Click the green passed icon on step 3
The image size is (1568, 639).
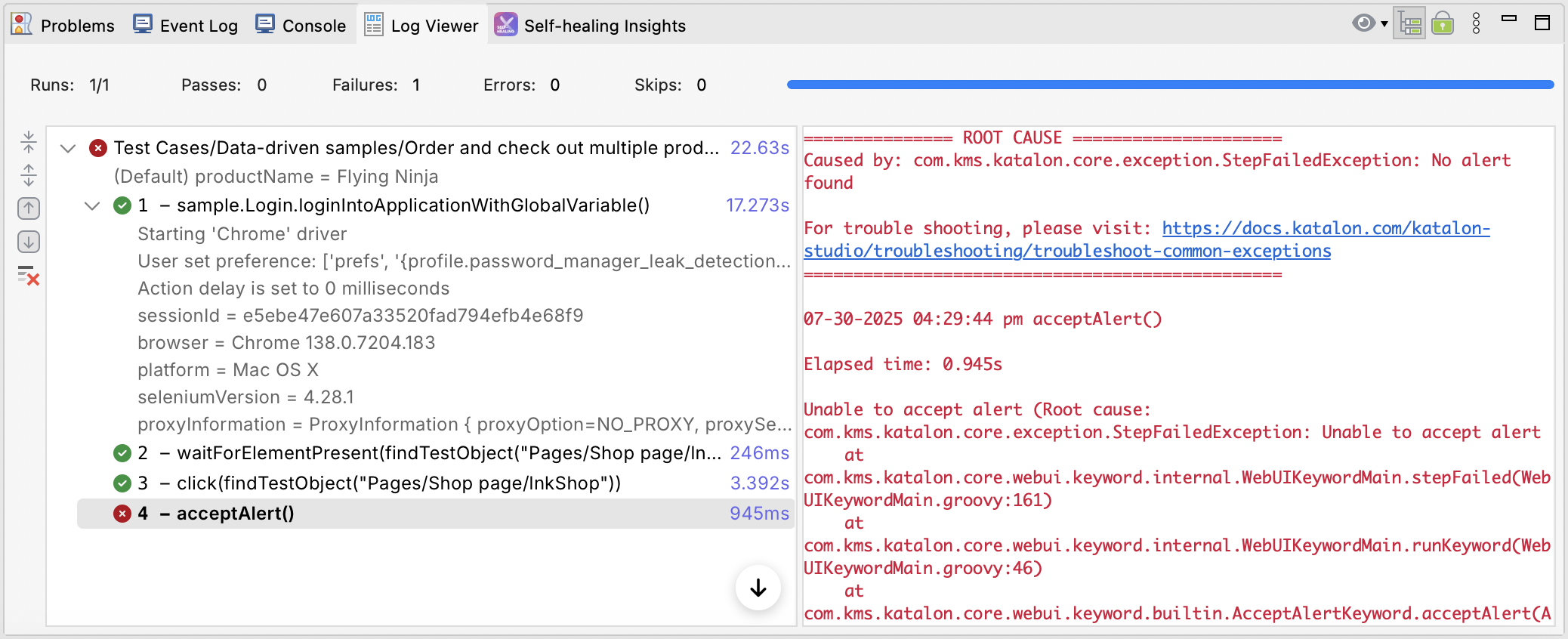pyautogui.click(x=122, y=483)
